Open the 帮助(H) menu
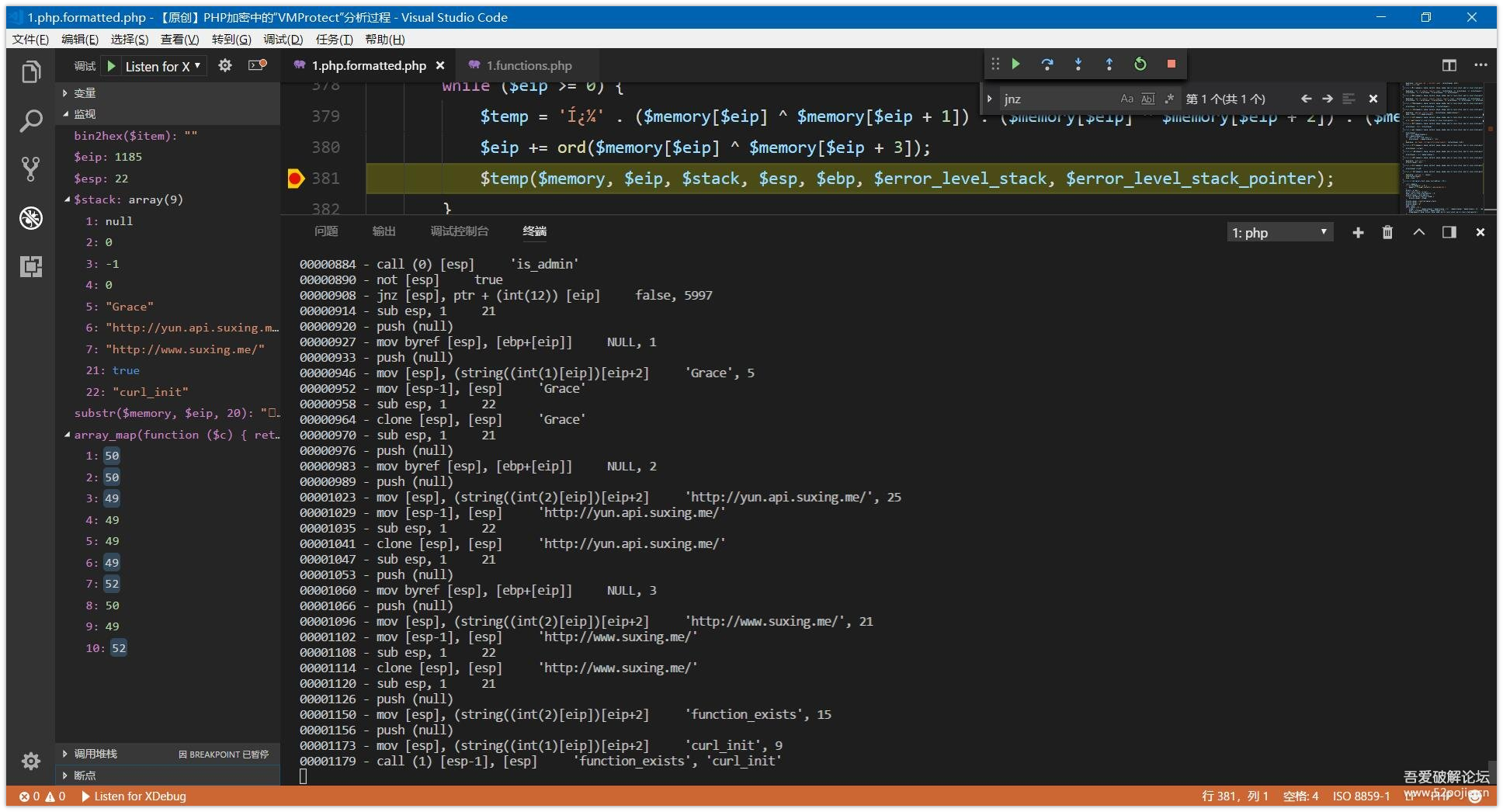 pos(385,40)
